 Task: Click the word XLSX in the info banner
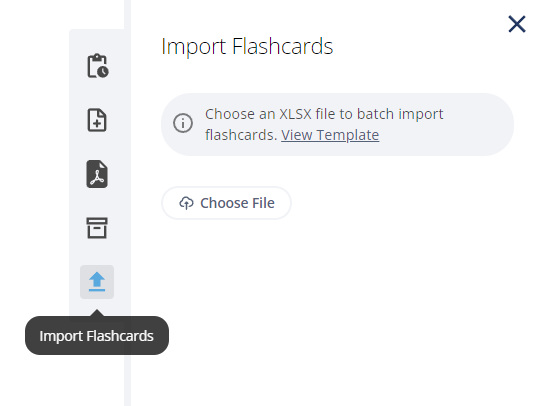[295, 114]
